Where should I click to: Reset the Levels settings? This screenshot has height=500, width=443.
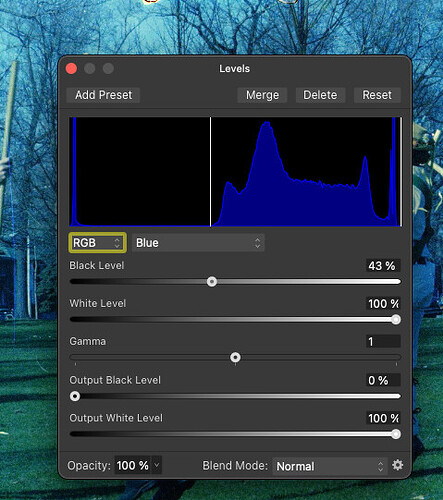coord(377,95)
